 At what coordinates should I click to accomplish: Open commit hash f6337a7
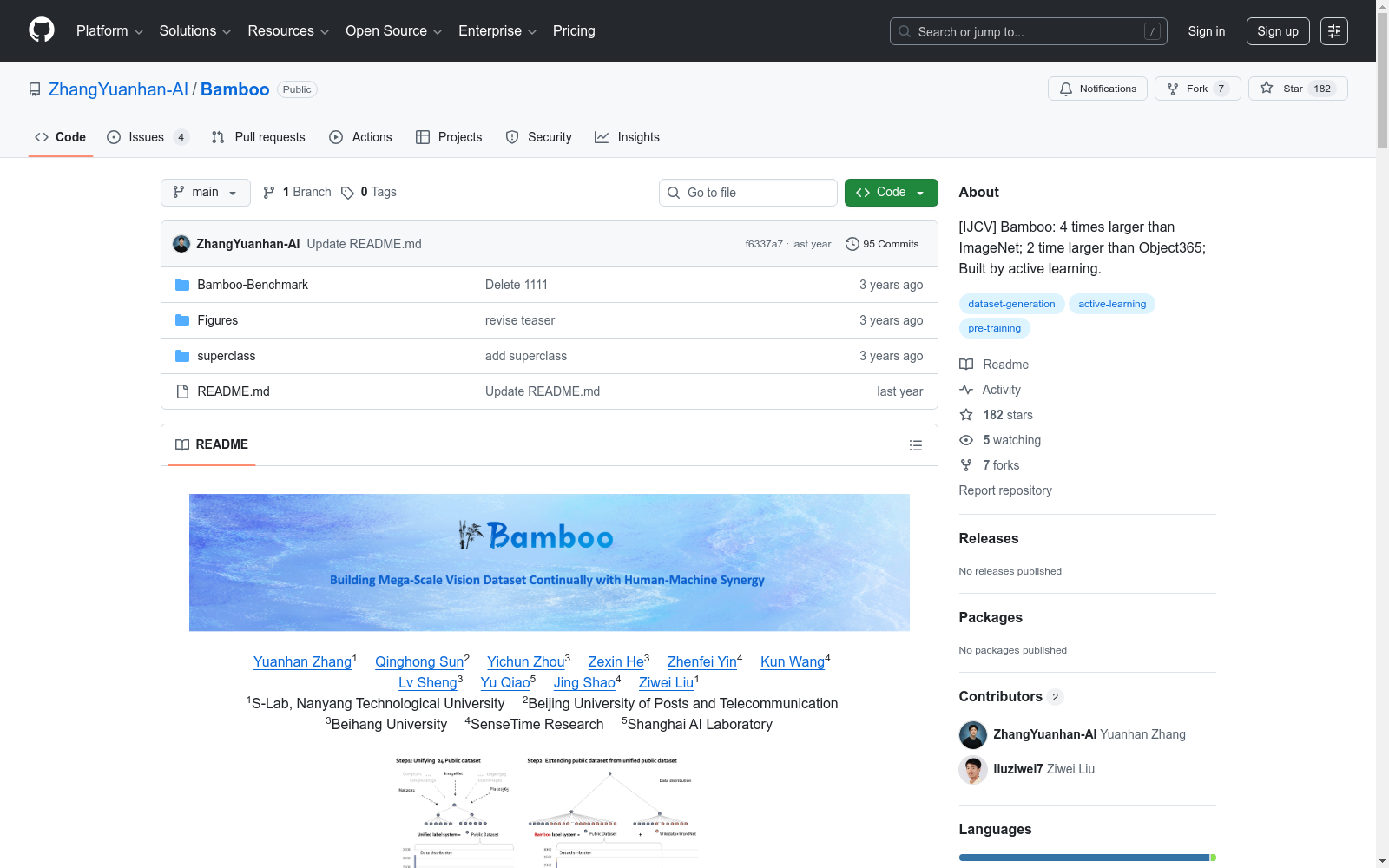(x=764, y=244)
